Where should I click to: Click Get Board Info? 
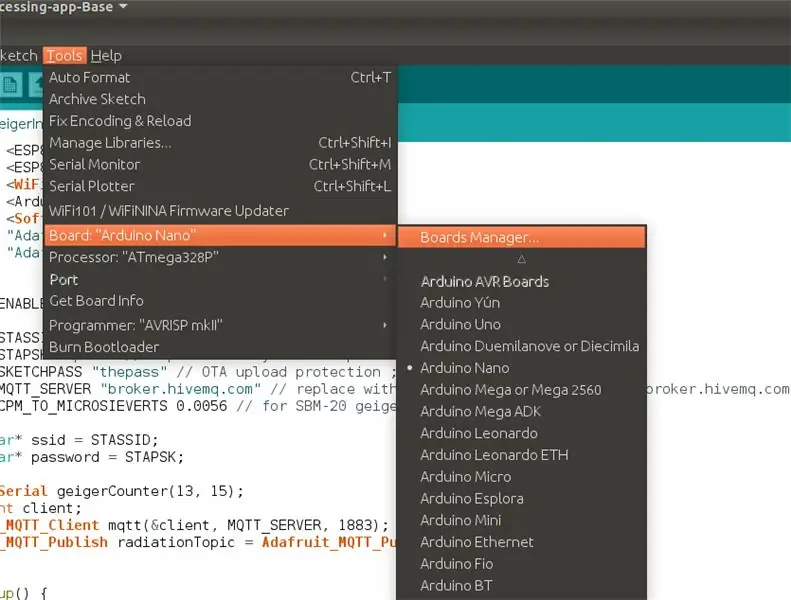click(x=220, y=301)
